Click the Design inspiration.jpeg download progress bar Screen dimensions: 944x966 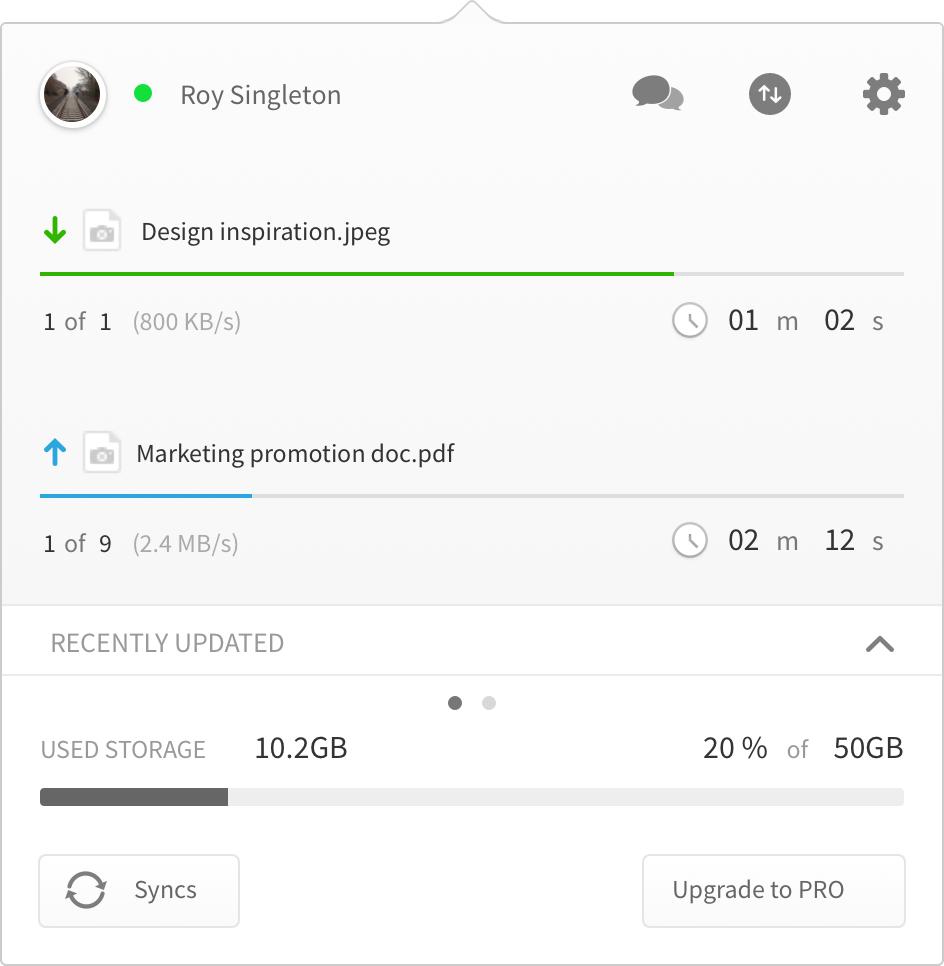(472, 274)
